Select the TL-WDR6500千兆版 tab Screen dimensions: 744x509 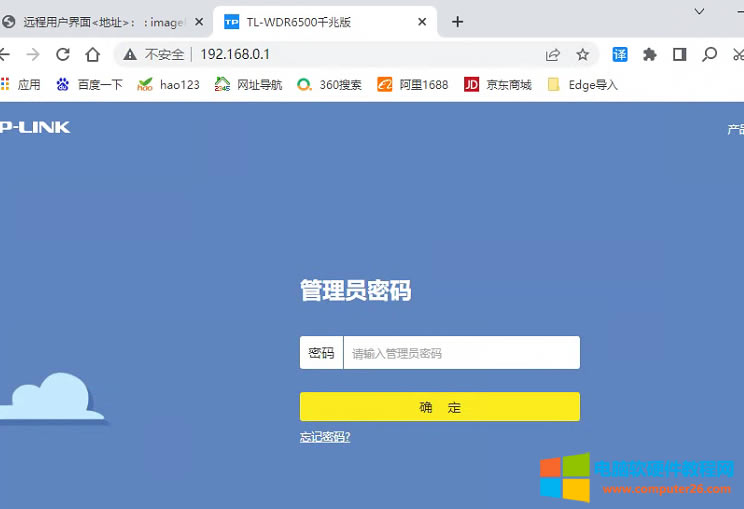pos(310,21)
